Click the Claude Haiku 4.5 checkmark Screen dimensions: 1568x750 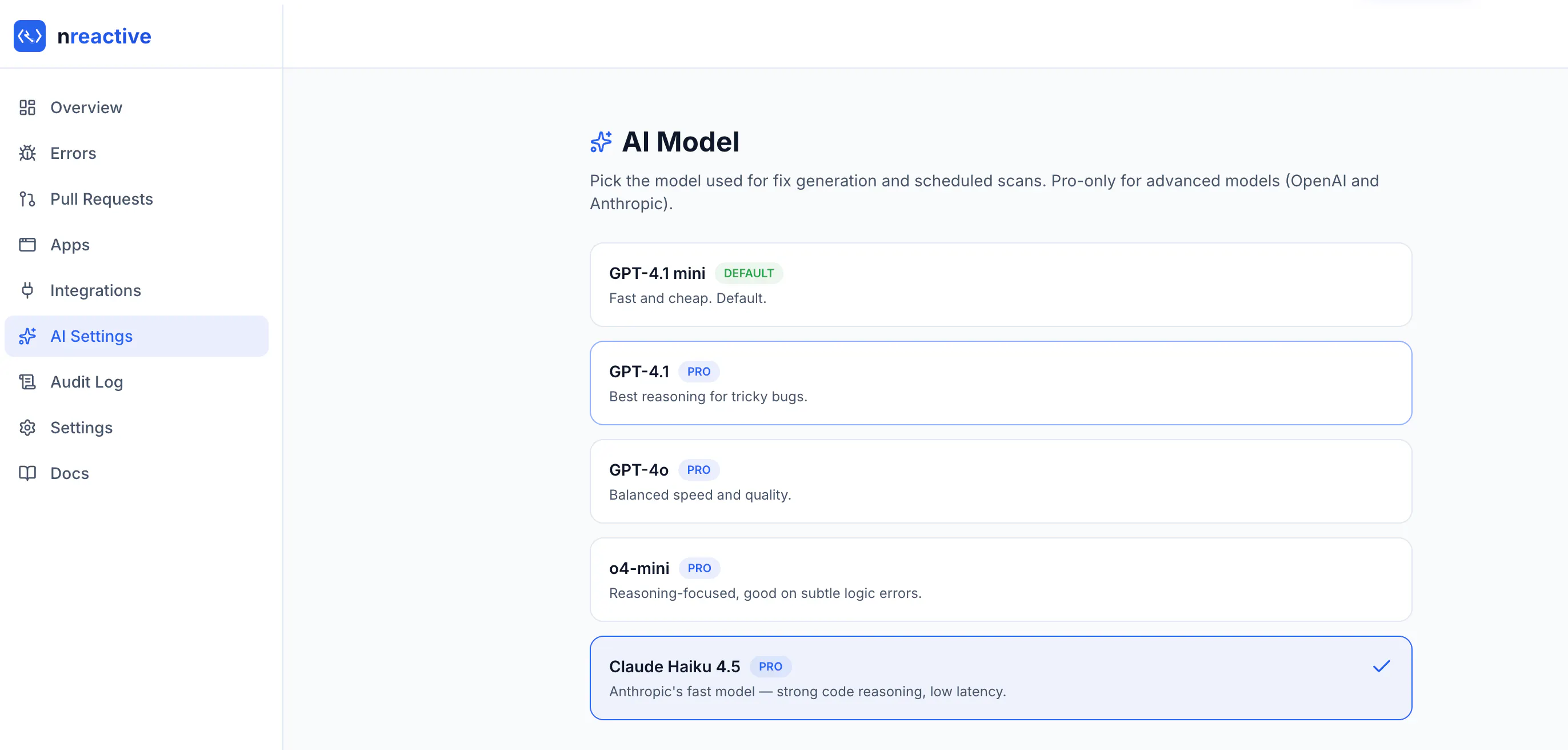(1381, 666)
